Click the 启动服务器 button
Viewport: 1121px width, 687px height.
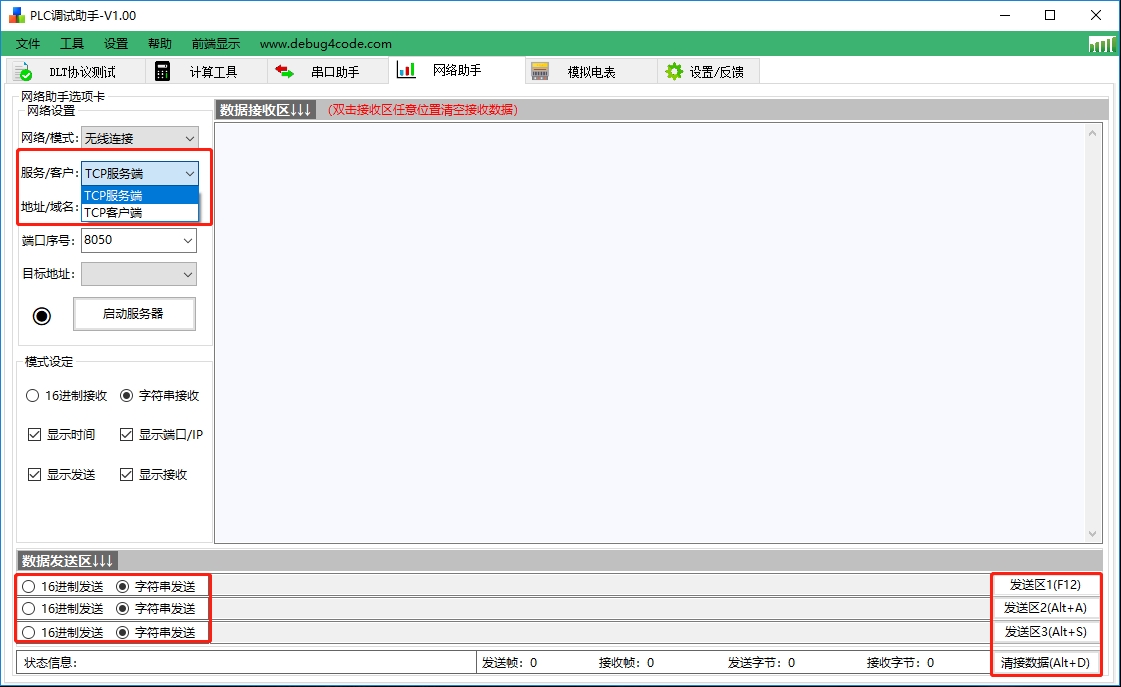point(134,313)
